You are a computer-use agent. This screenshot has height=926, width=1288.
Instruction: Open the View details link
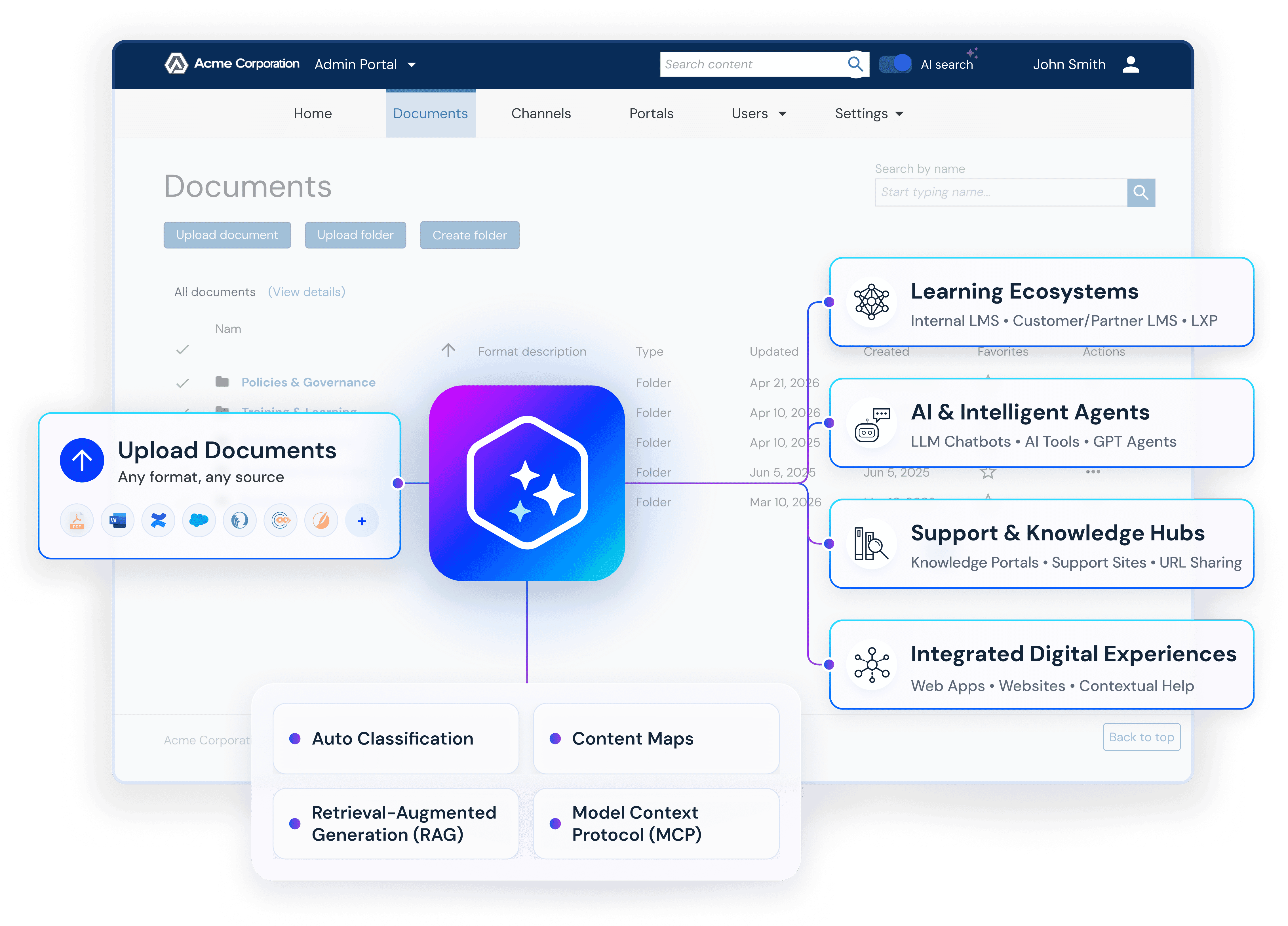[307, 291]
